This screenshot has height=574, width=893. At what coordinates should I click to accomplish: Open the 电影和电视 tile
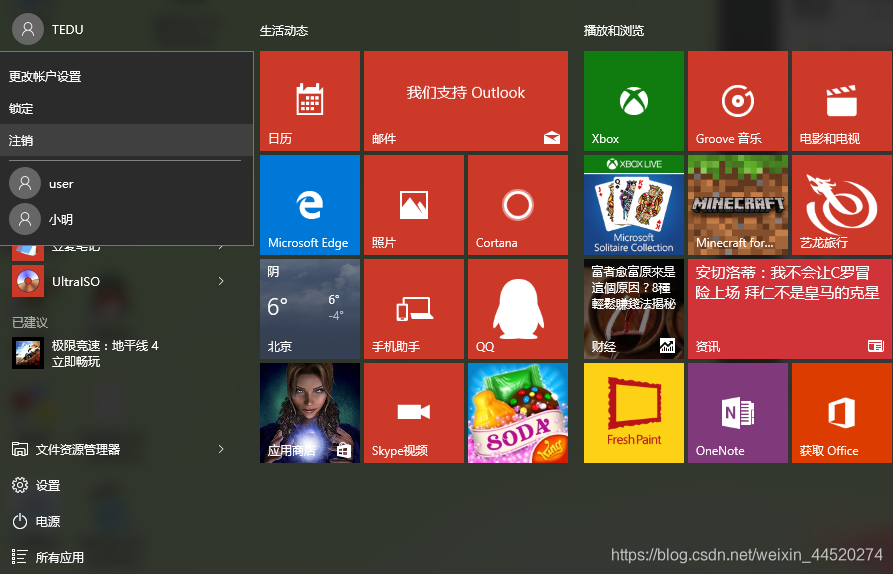point(842,101)
